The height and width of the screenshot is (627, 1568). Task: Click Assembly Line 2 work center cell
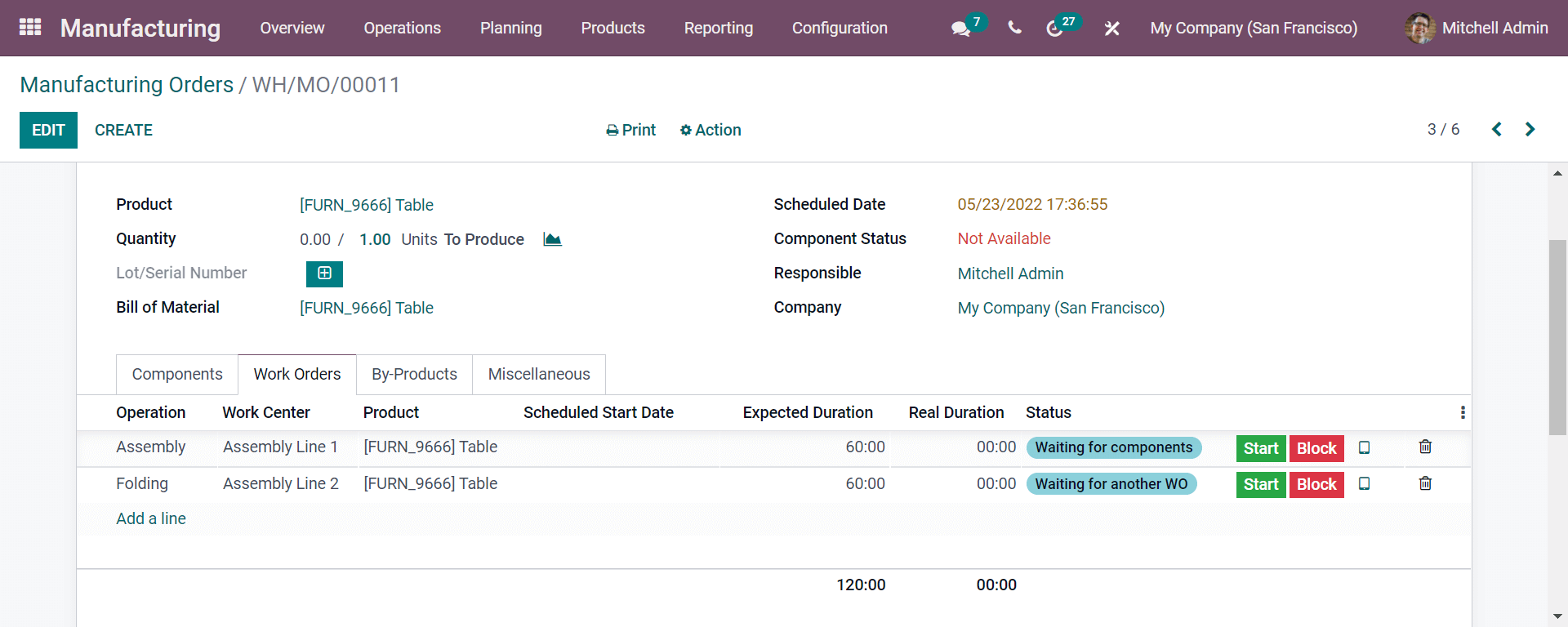pyautogui.click(x=280, y=483)
